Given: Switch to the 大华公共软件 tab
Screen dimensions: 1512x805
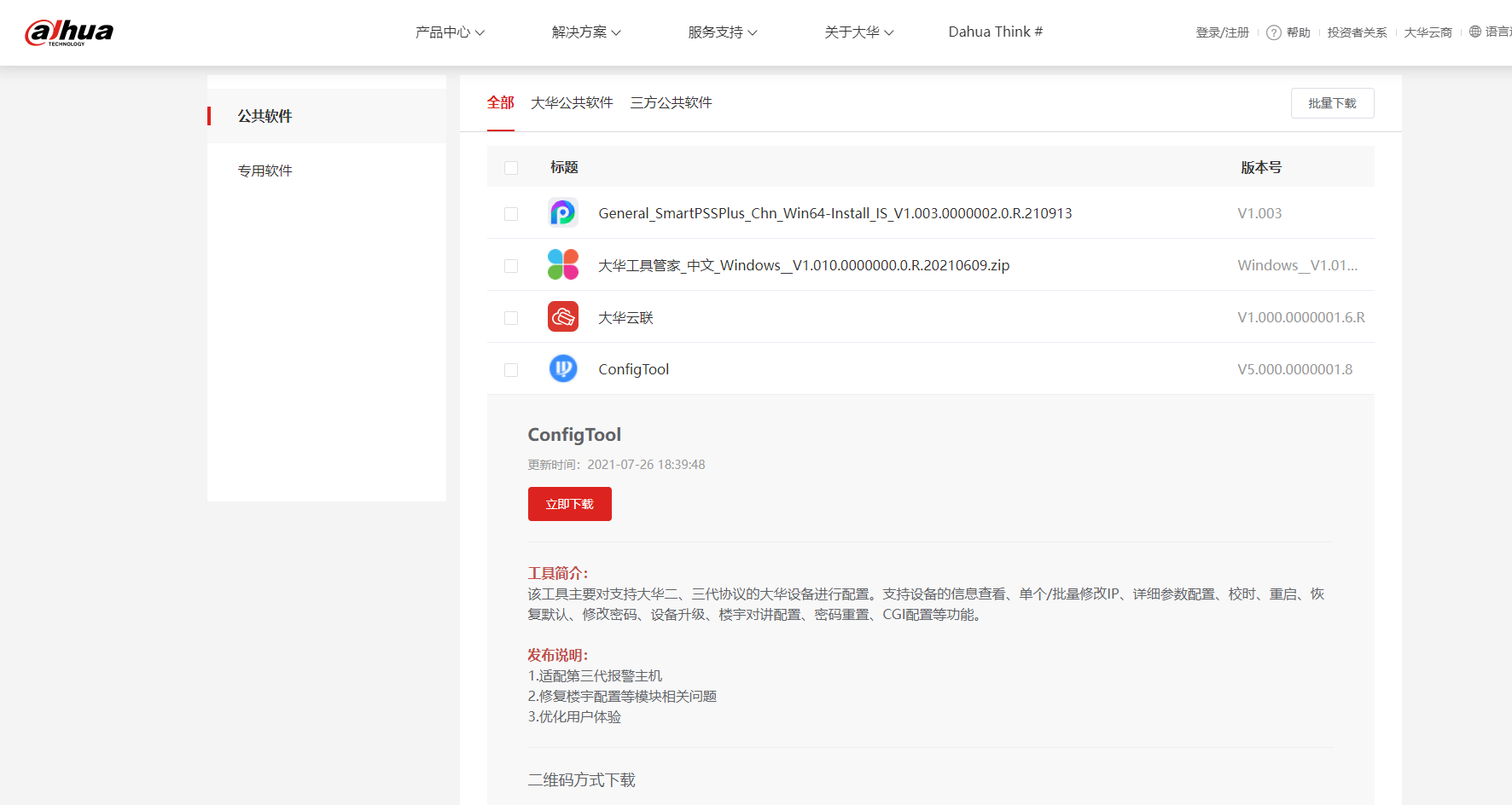Looking at the screenshot, I should pyautogui.click(x=572, y=102).
